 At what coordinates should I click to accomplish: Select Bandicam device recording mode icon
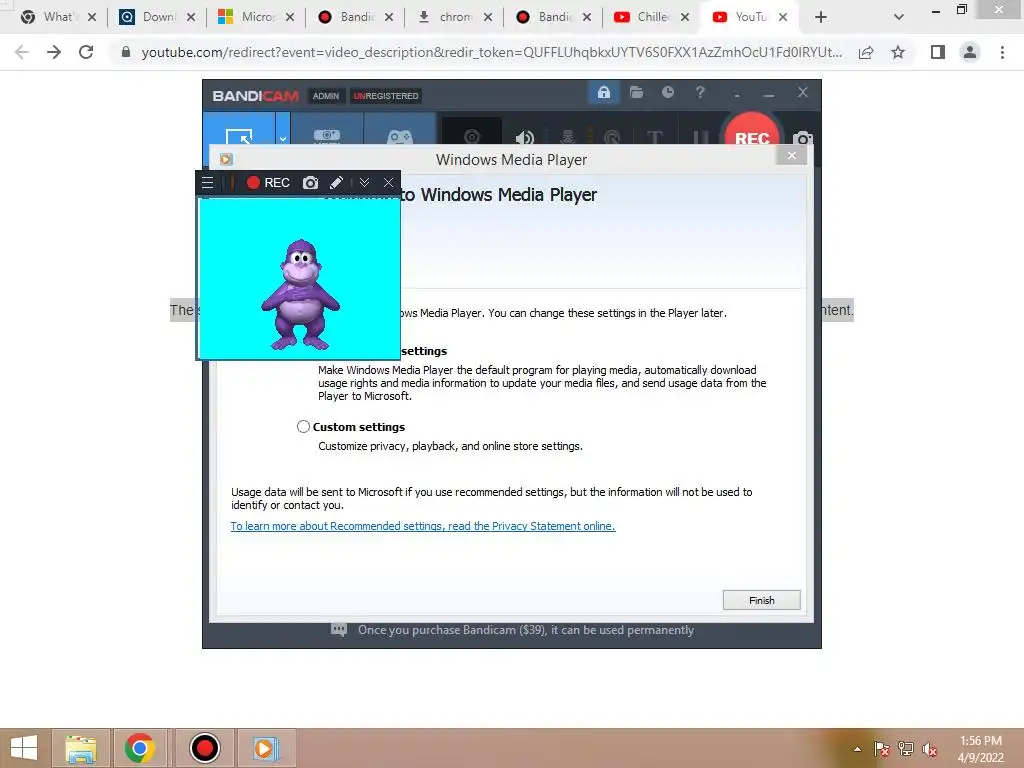(327, 136)
